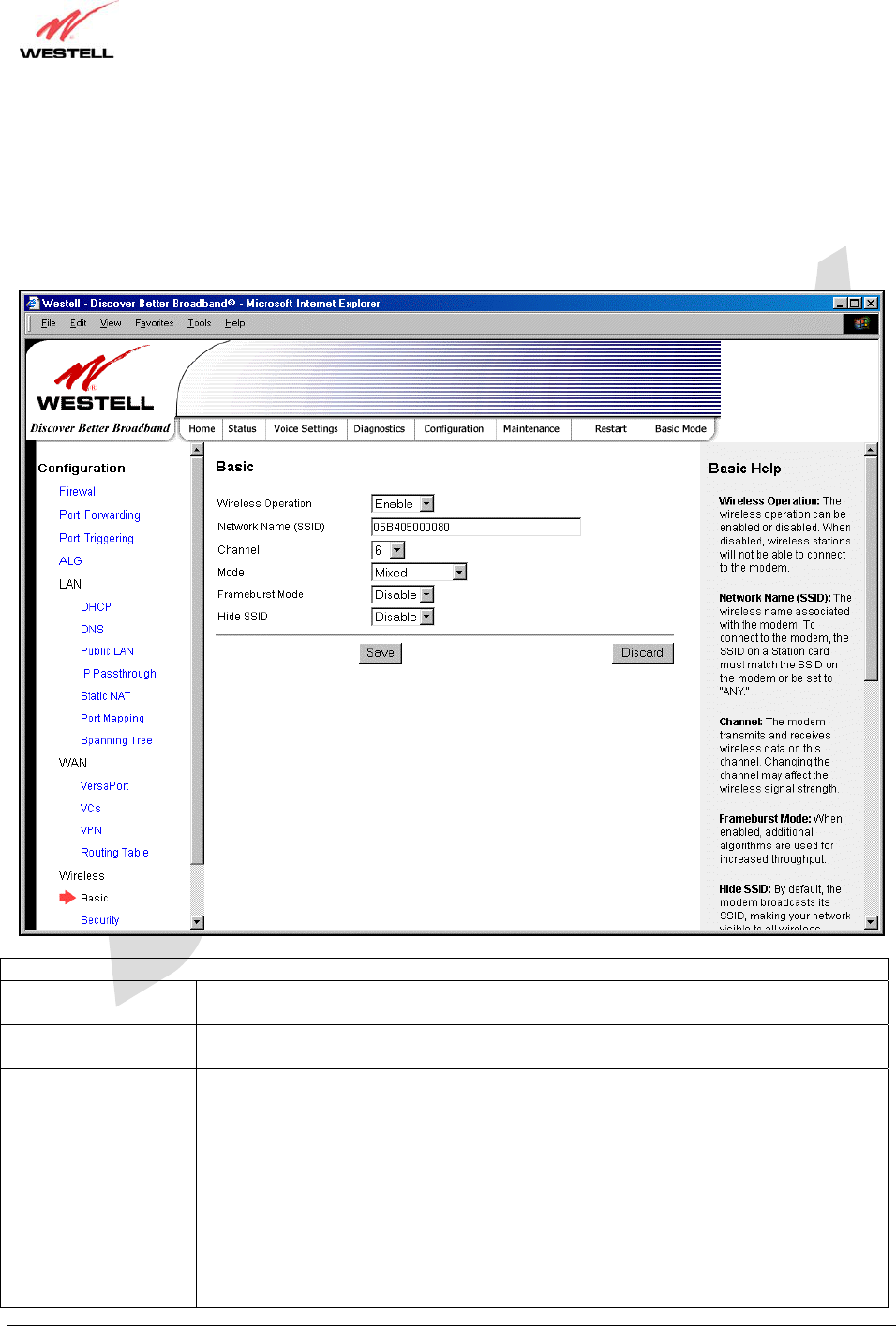The height and width of the screenshot is (1326, 896).
Task: Click the Save button
Action: (381, 653)
